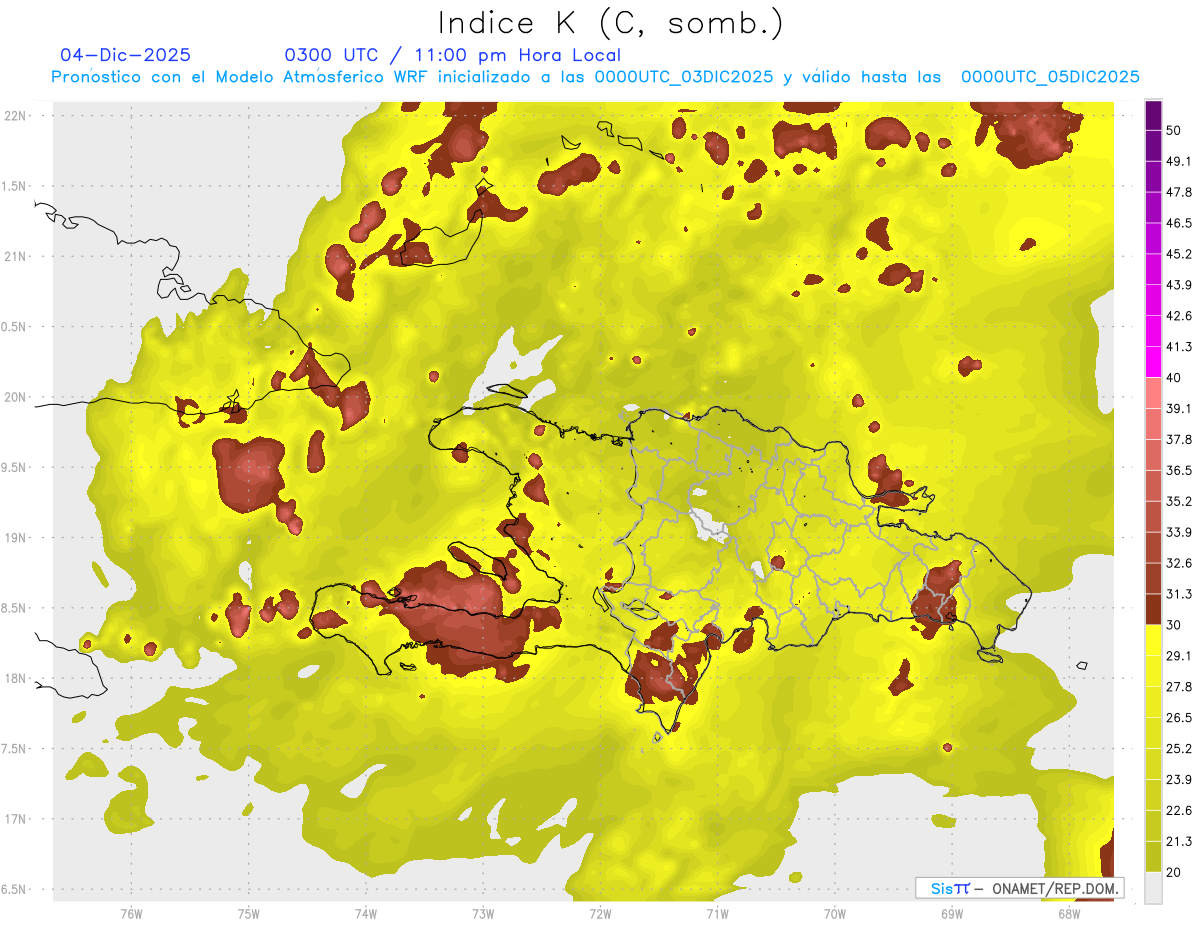Click the color bar value '31.3'
1200x927 pixels.
point(1178,594)
